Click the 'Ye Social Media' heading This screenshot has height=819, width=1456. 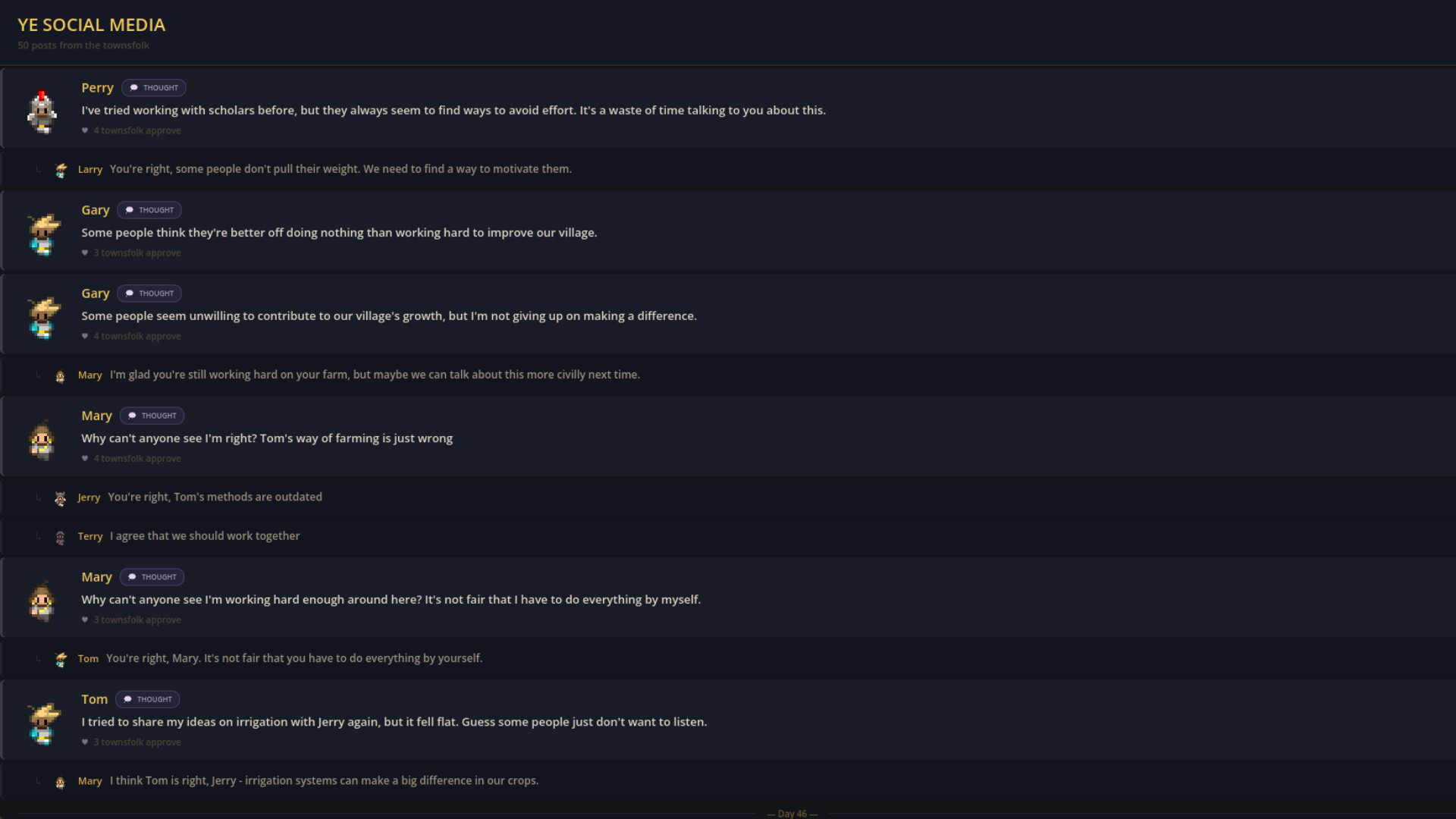[x=91, y=25]
